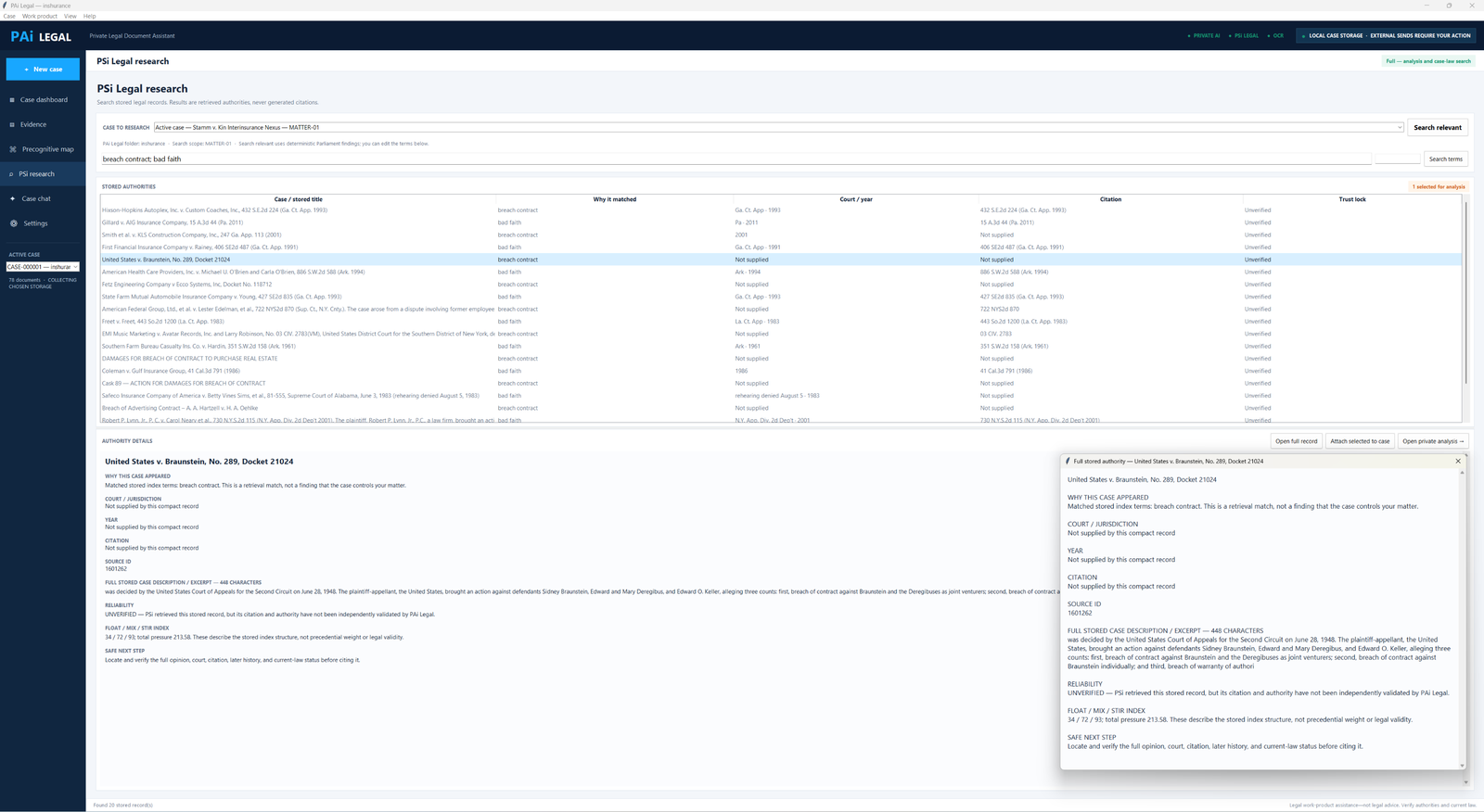Open the Case menu
This screenshot has height=812, width=1484.
click(x=9, y=16)
